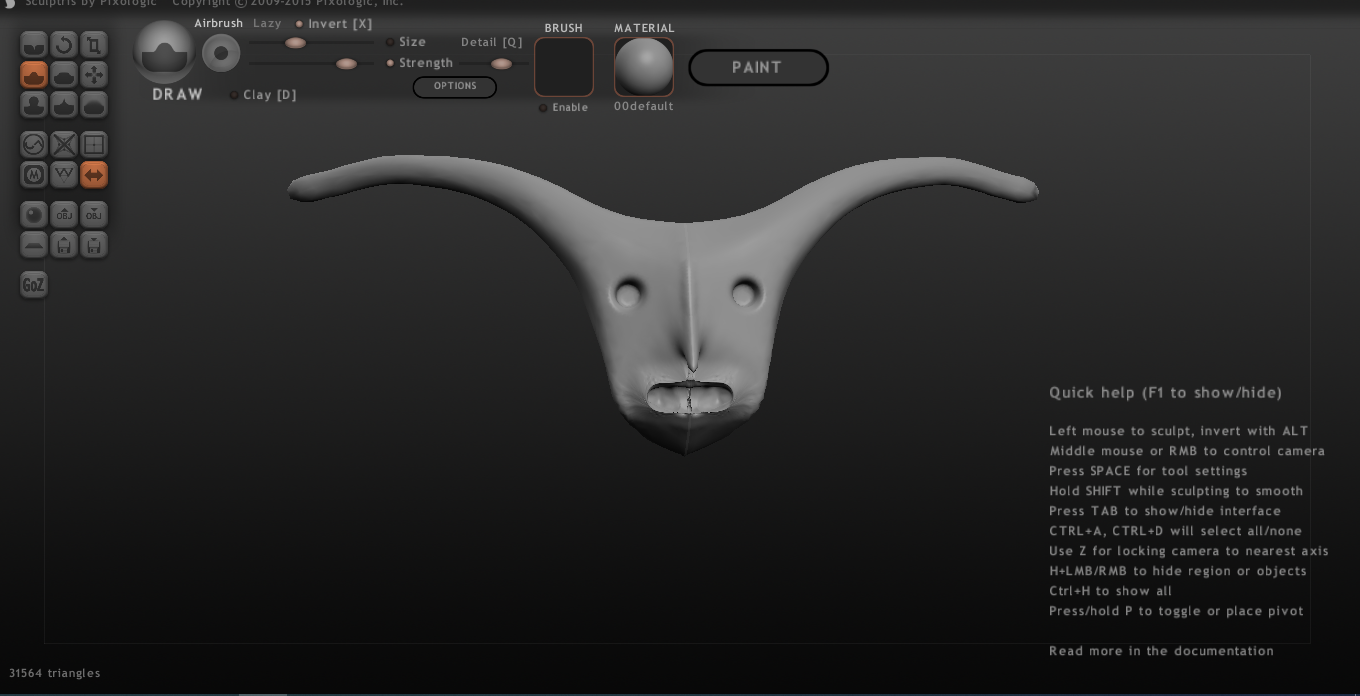Toggle the Symmetry button

pos(94,175)
